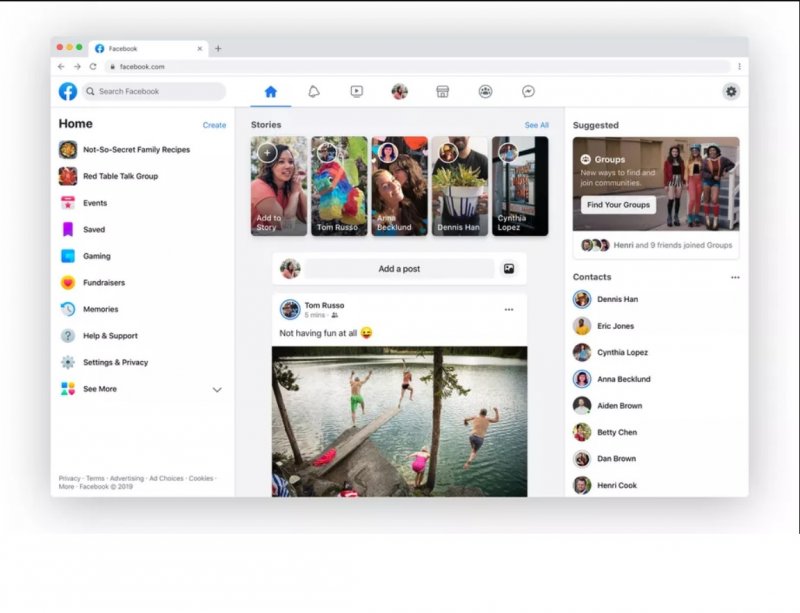Open Marketplace from the top navigation
Viewport: 800px width, 613px height.
(x=442, y=91)
